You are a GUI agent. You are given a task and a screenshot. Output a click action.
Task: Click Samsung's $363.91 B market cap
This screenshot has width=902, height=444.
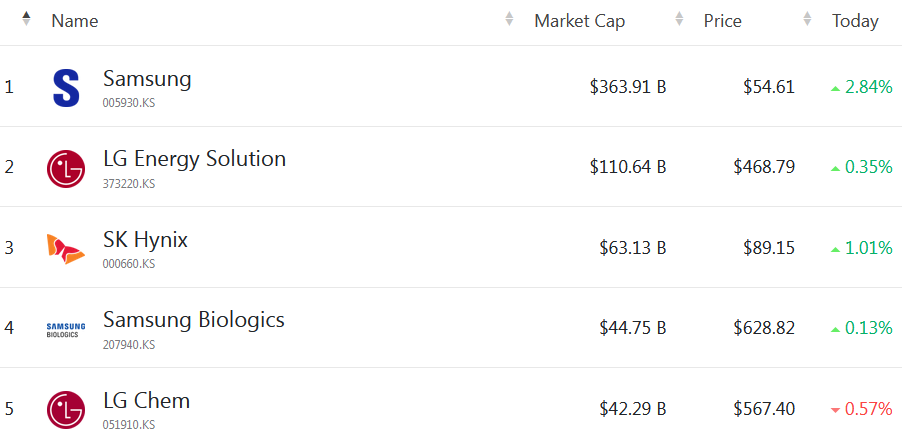point(628,87)
